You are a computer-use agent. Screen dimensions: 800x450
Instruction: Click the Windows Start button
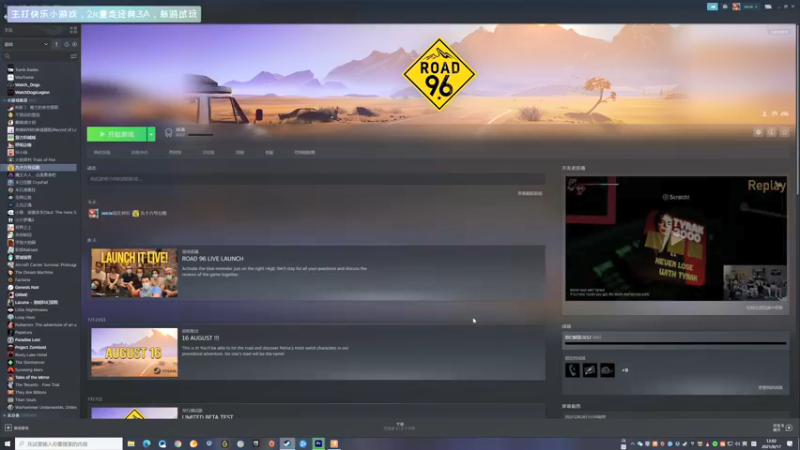(x=7, y=444)
